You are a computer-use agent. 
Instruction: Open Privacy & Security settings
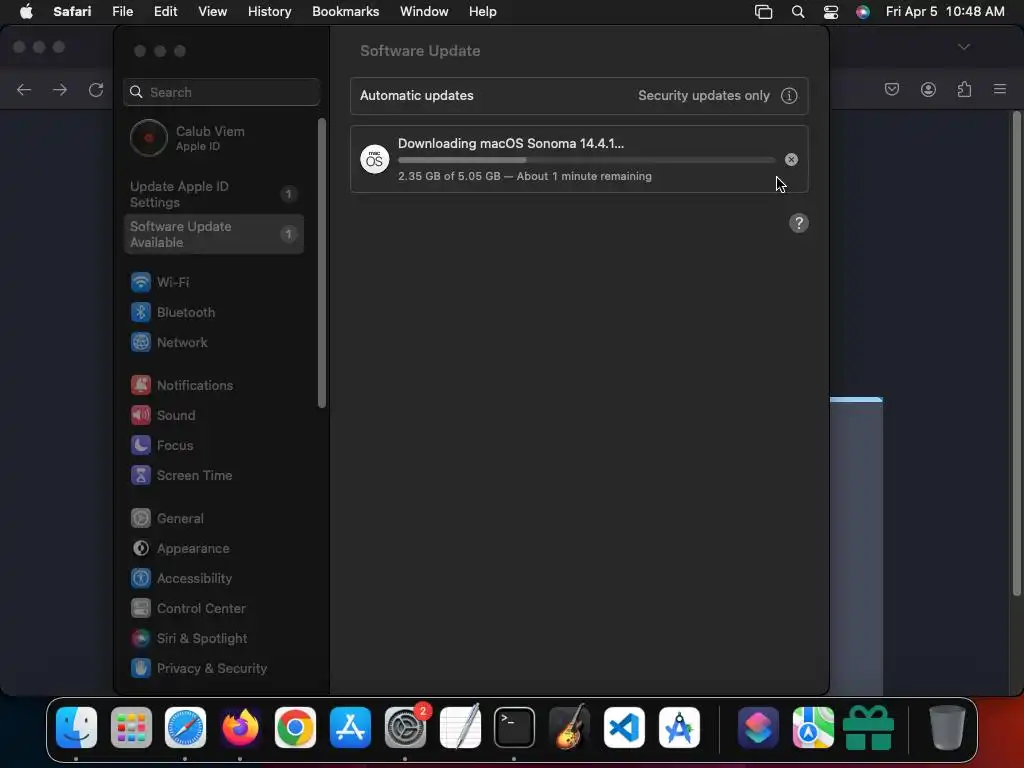click(214, 669)
